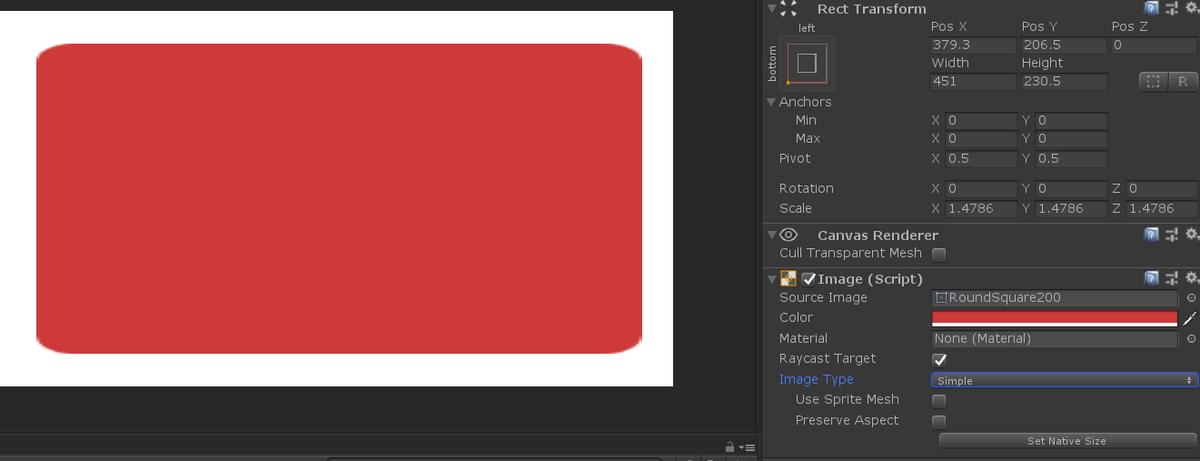Image resolution: width=1200 pixels, height=461 pixels.
Task: Edit Anchors Max Y field
Action: [1071, 139]
